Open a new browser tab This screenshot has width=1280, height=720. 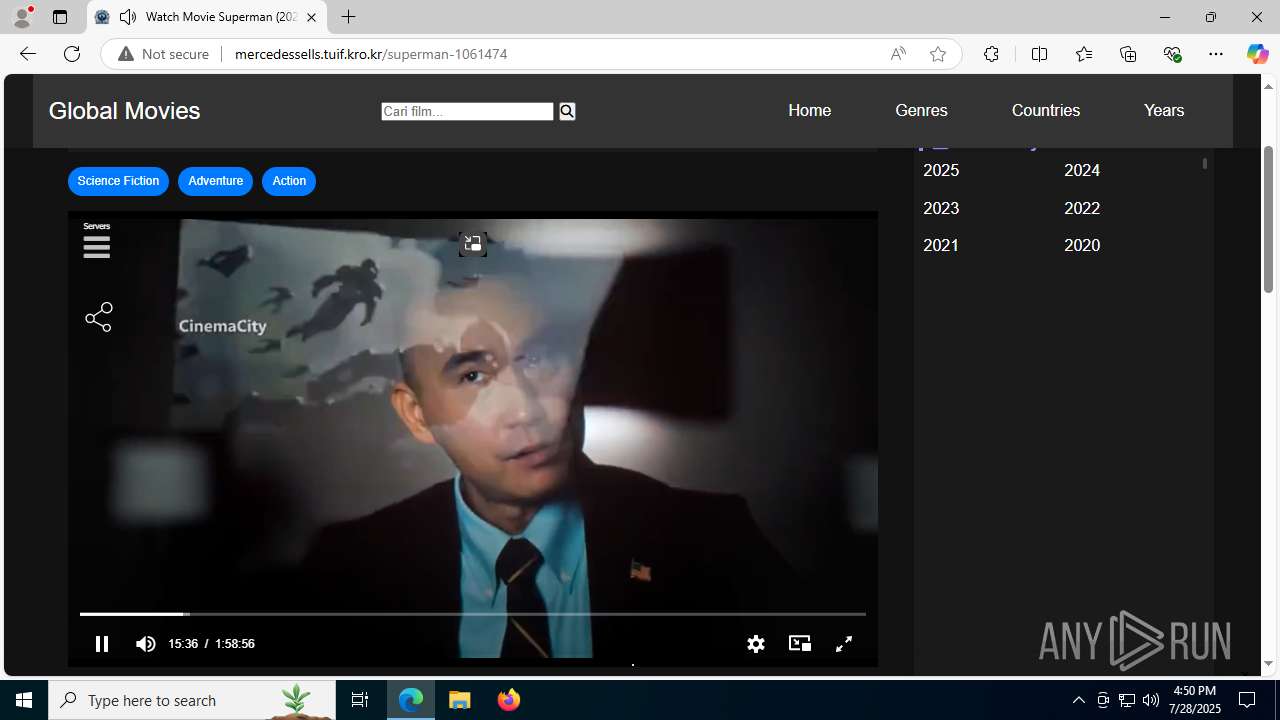pyautogui.click(x=348, y=17)
